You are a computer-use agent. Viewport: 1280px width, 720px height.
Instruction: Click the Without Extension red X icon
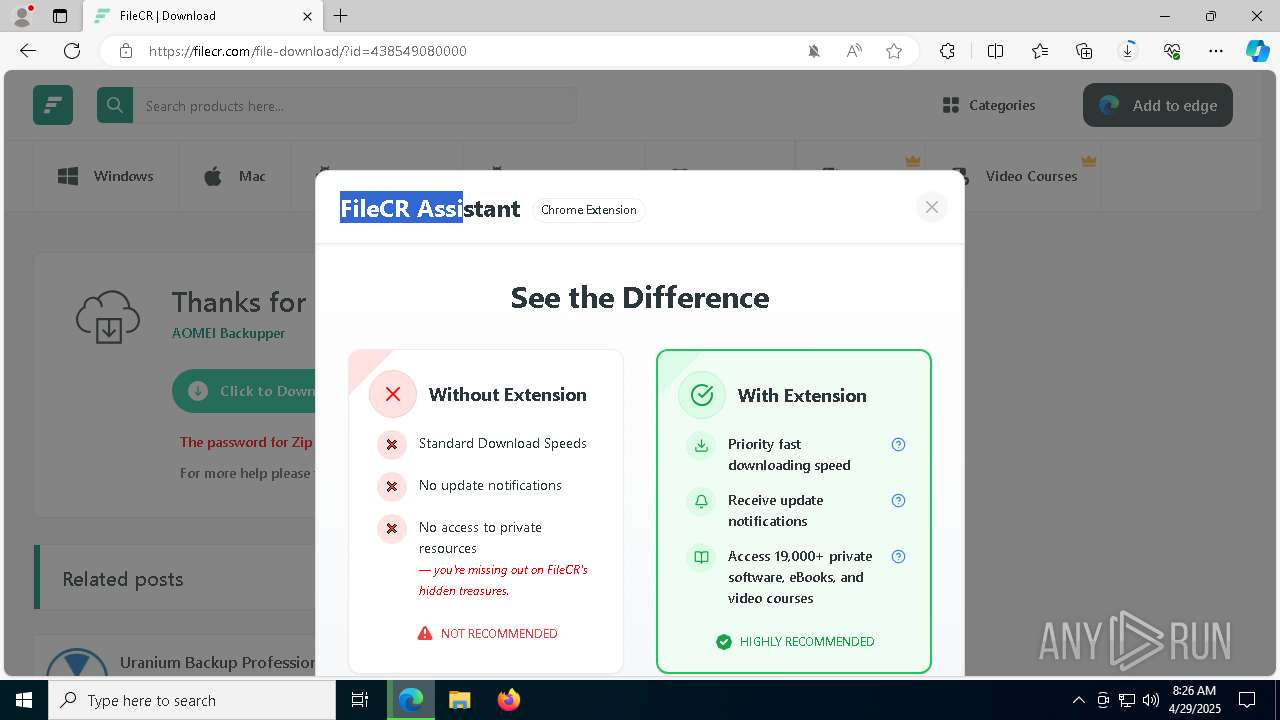pos(393,394)
